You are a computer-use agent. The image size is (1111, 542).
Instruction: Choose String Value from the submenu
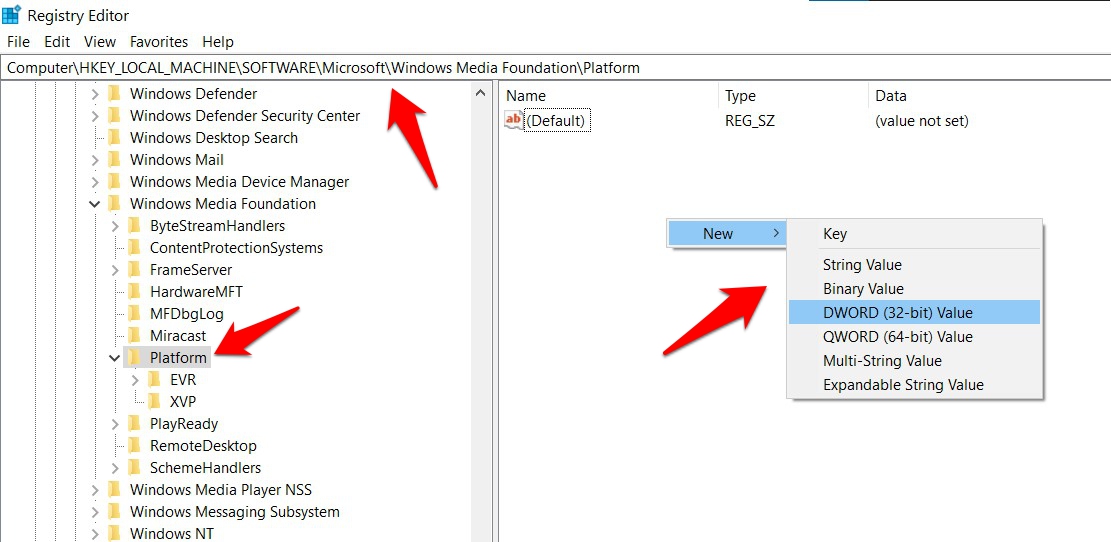pyautogui.click(x=914, y=265)
